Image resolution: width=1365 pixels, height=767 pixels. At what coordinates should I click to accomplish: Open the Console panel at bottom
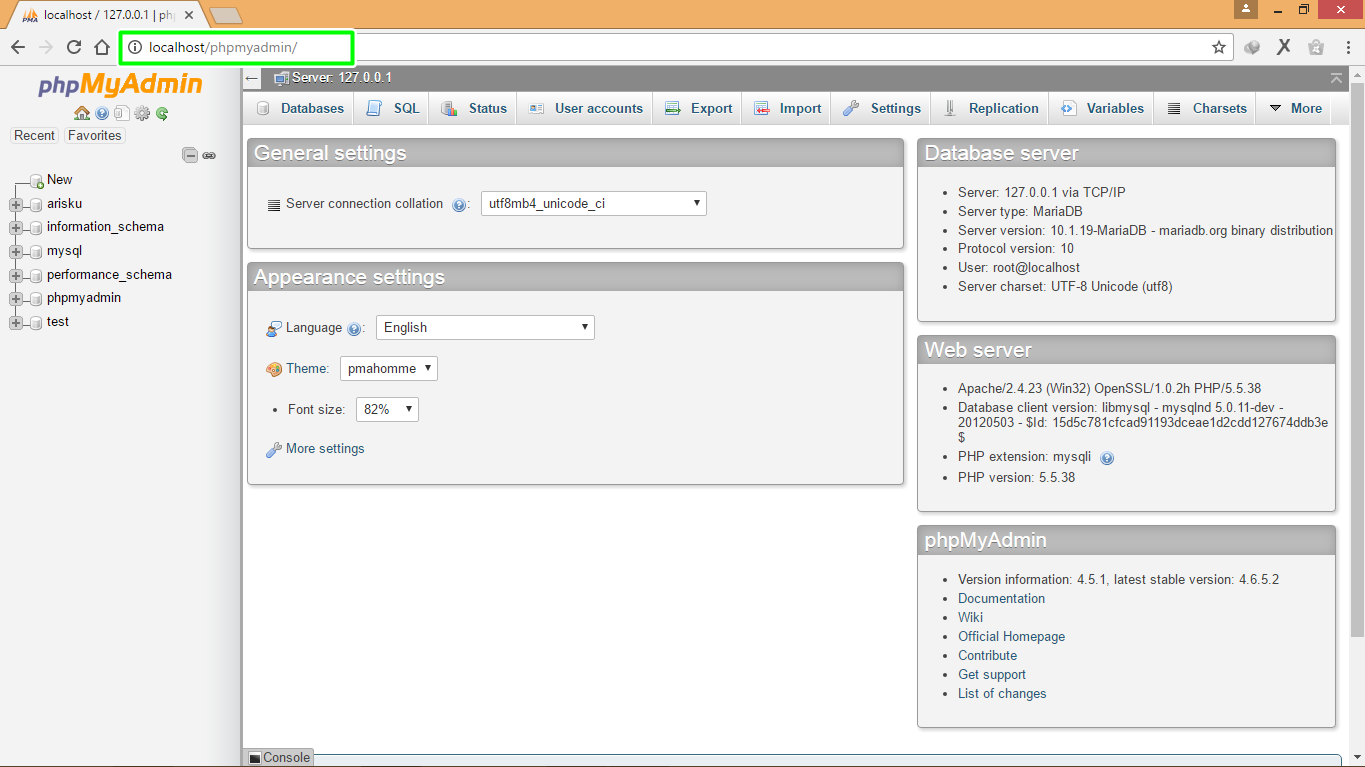click(278, 757)
